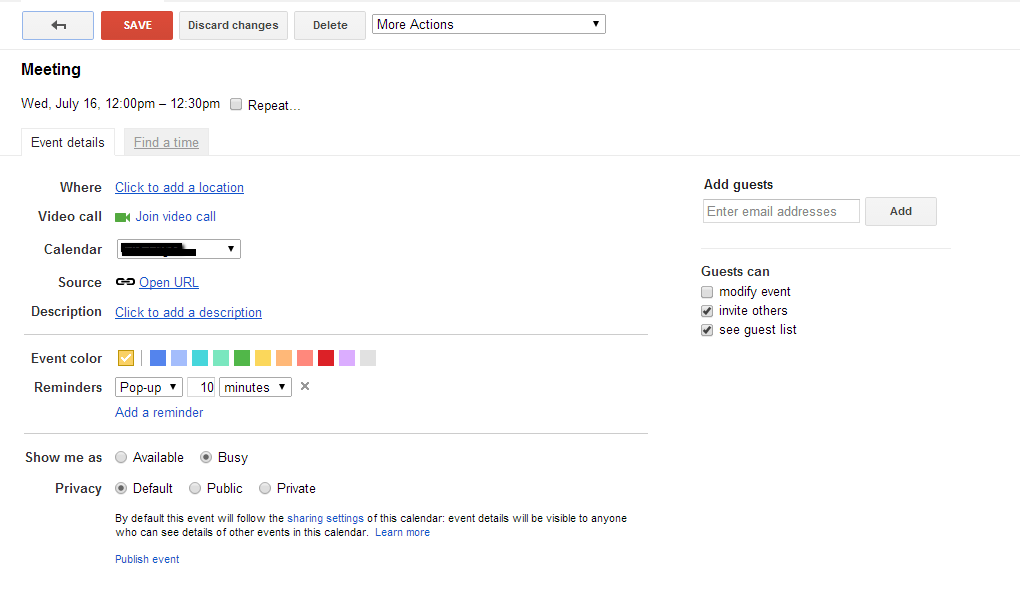Set privacy to Private

pyautogui.click(x=265, y=489)
